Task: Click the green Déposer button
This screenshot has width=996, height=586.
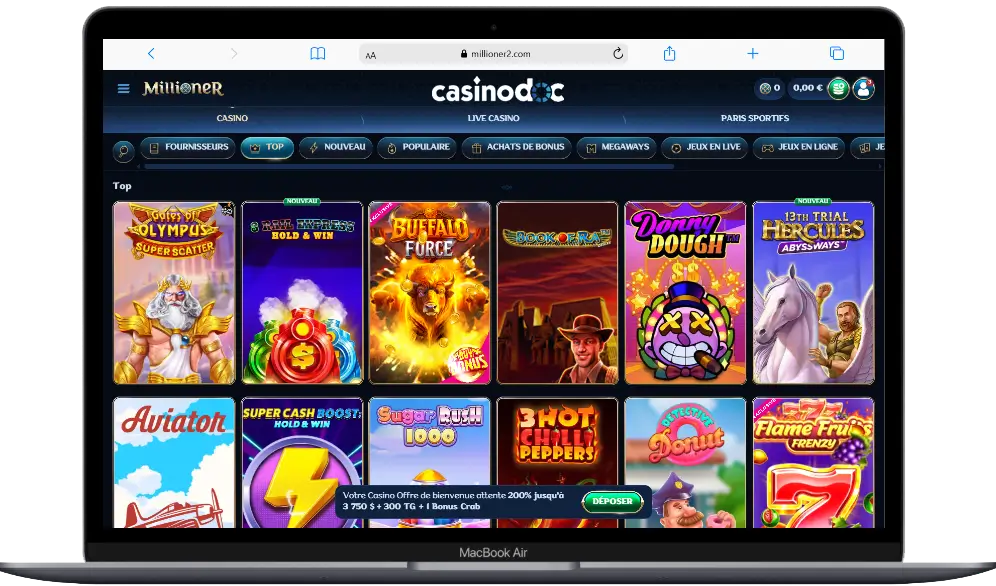Action: (x=612, y=502)
